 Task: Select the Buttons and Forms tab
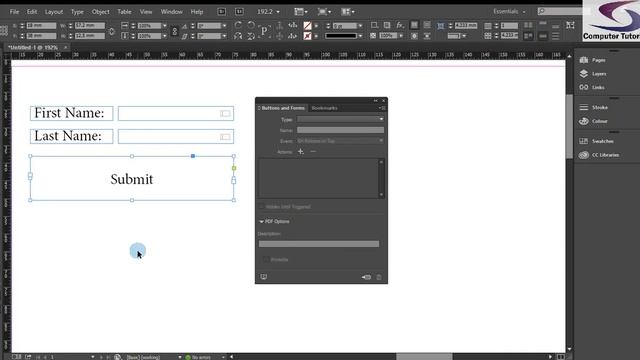283,108
